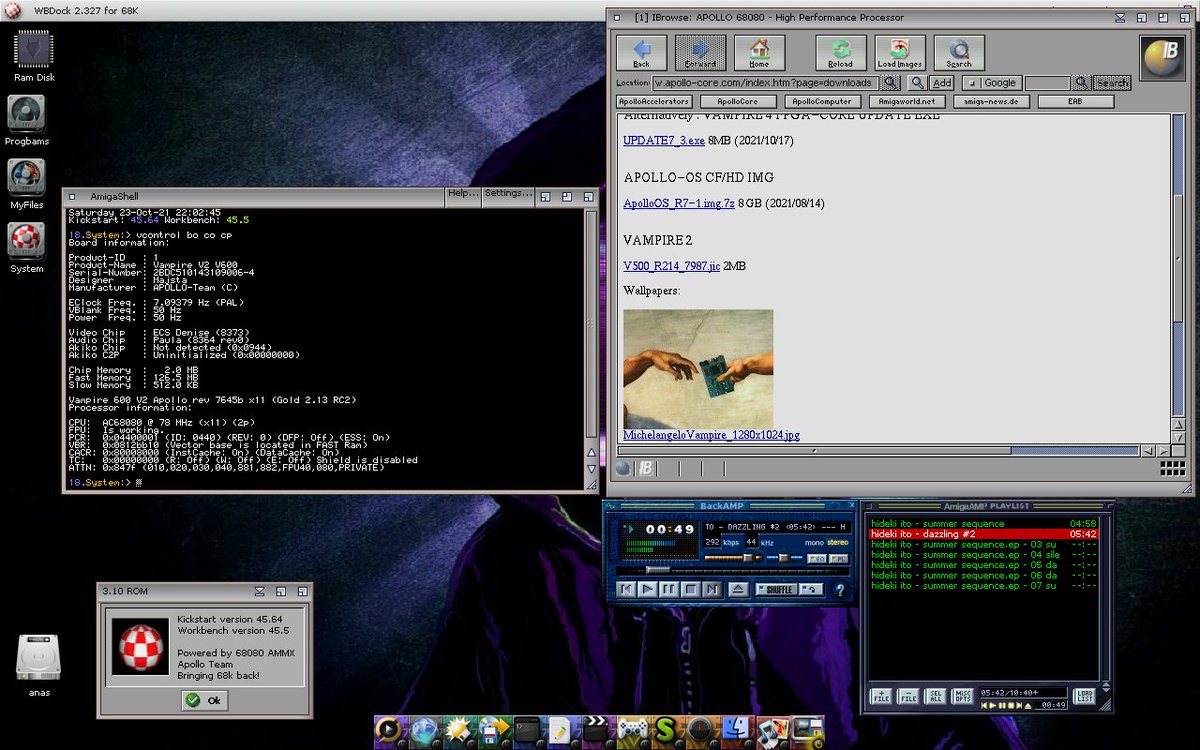Click BackAMP song position seek bar
Screen dimensions: 1200x750
(x=733, y=569)
